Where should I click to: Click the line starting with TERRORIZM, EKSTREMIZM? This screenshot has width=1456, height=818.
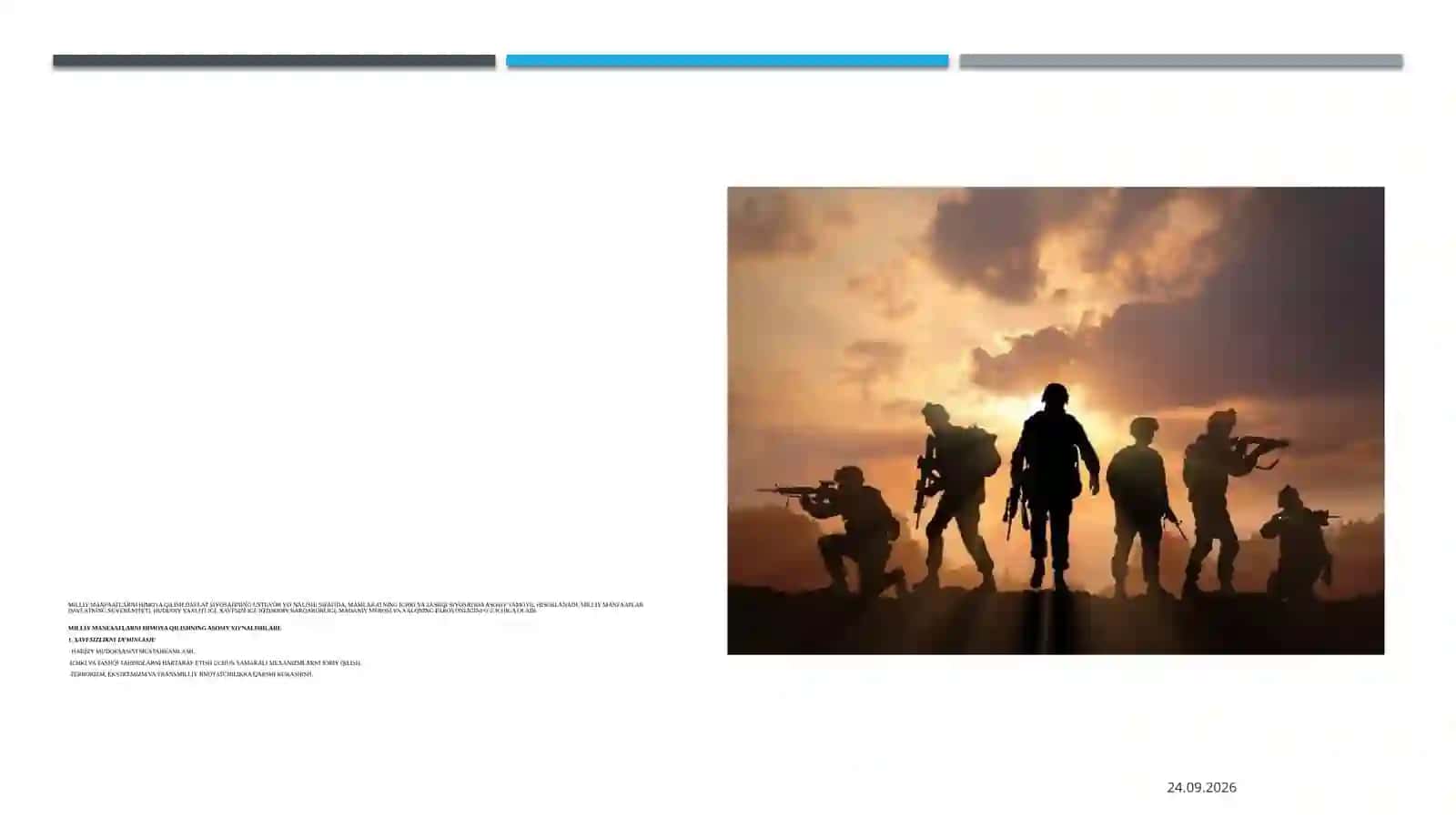point(191,674)
